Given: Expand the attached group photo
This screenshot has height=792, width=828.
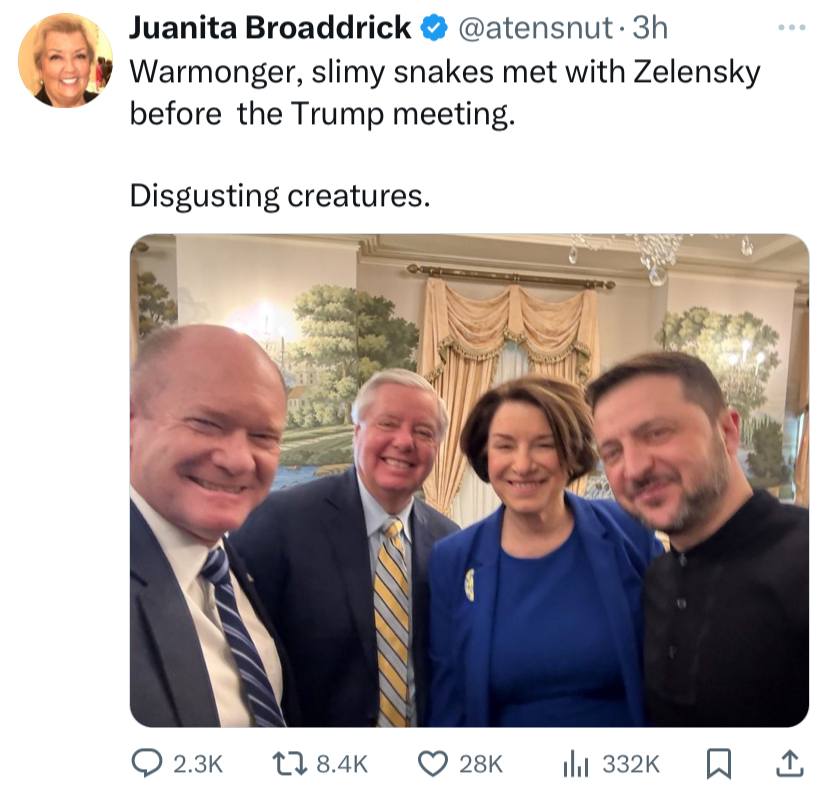Looking at the screenshot, I should coord(469,480).
